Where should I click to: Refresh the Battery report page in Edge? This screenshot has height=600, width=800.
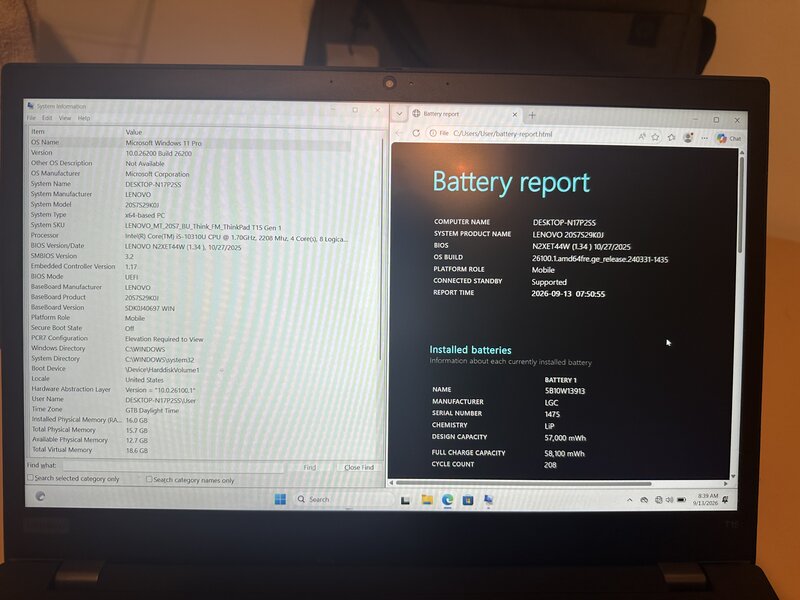click(416, 133)
